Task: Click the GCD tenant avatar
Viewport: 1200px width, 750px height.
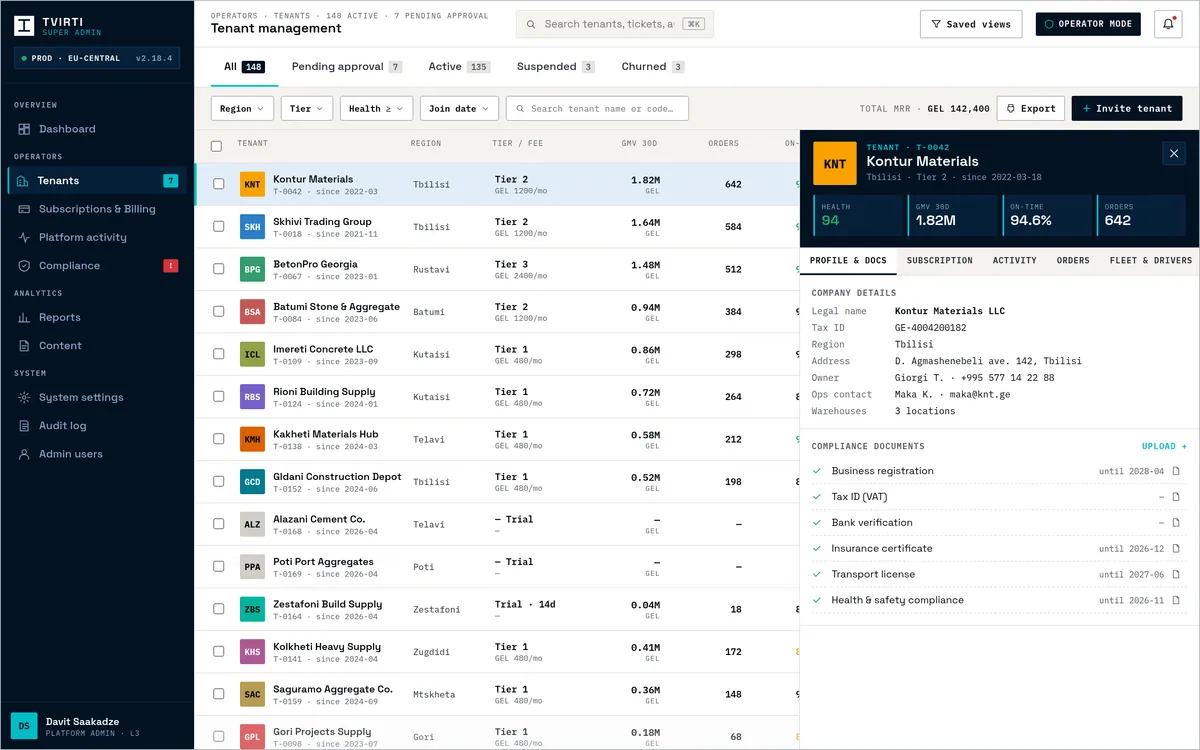Action: click(x=252, y=482)
